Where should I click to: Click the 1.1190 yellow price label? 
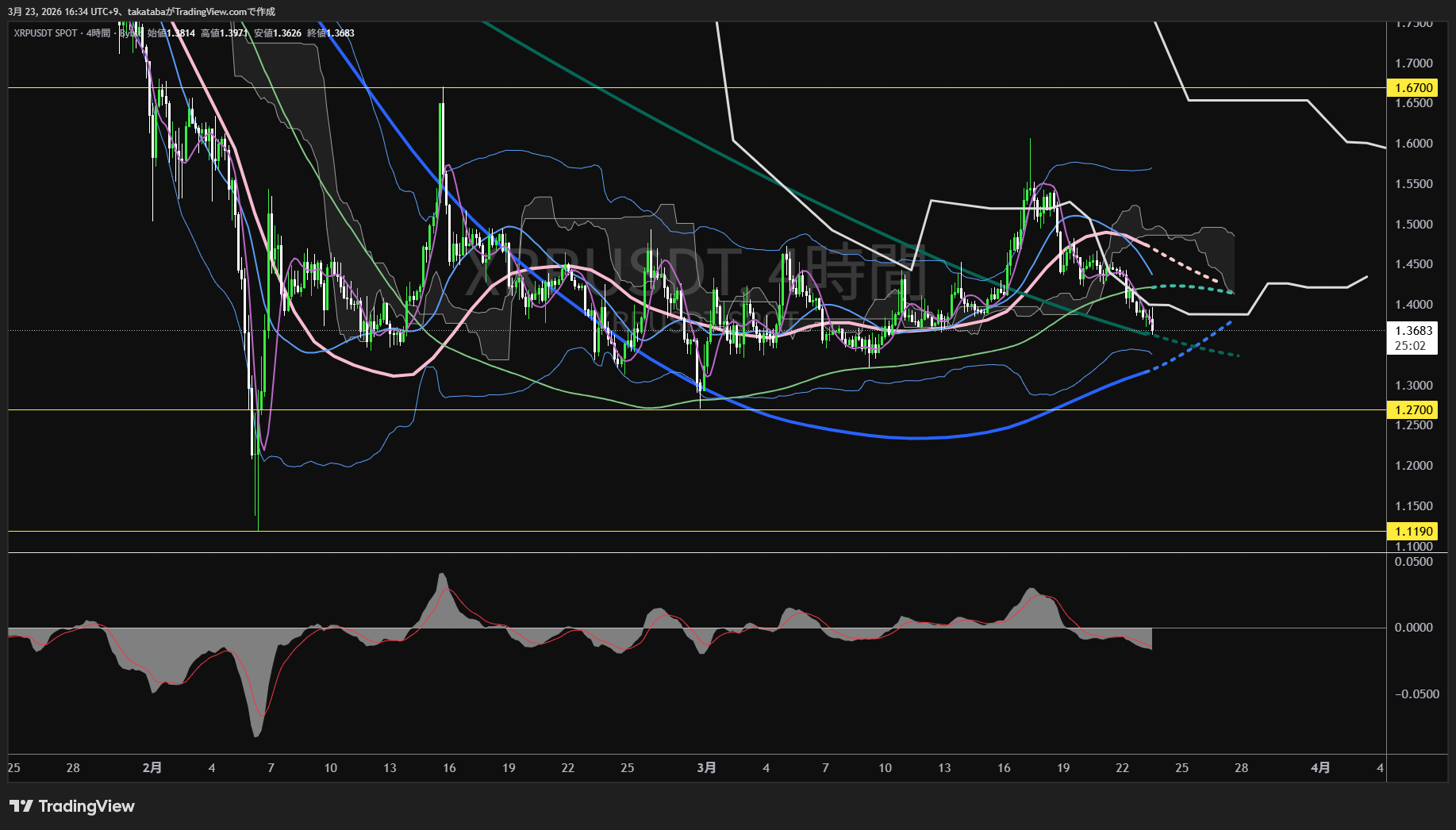1413,532
